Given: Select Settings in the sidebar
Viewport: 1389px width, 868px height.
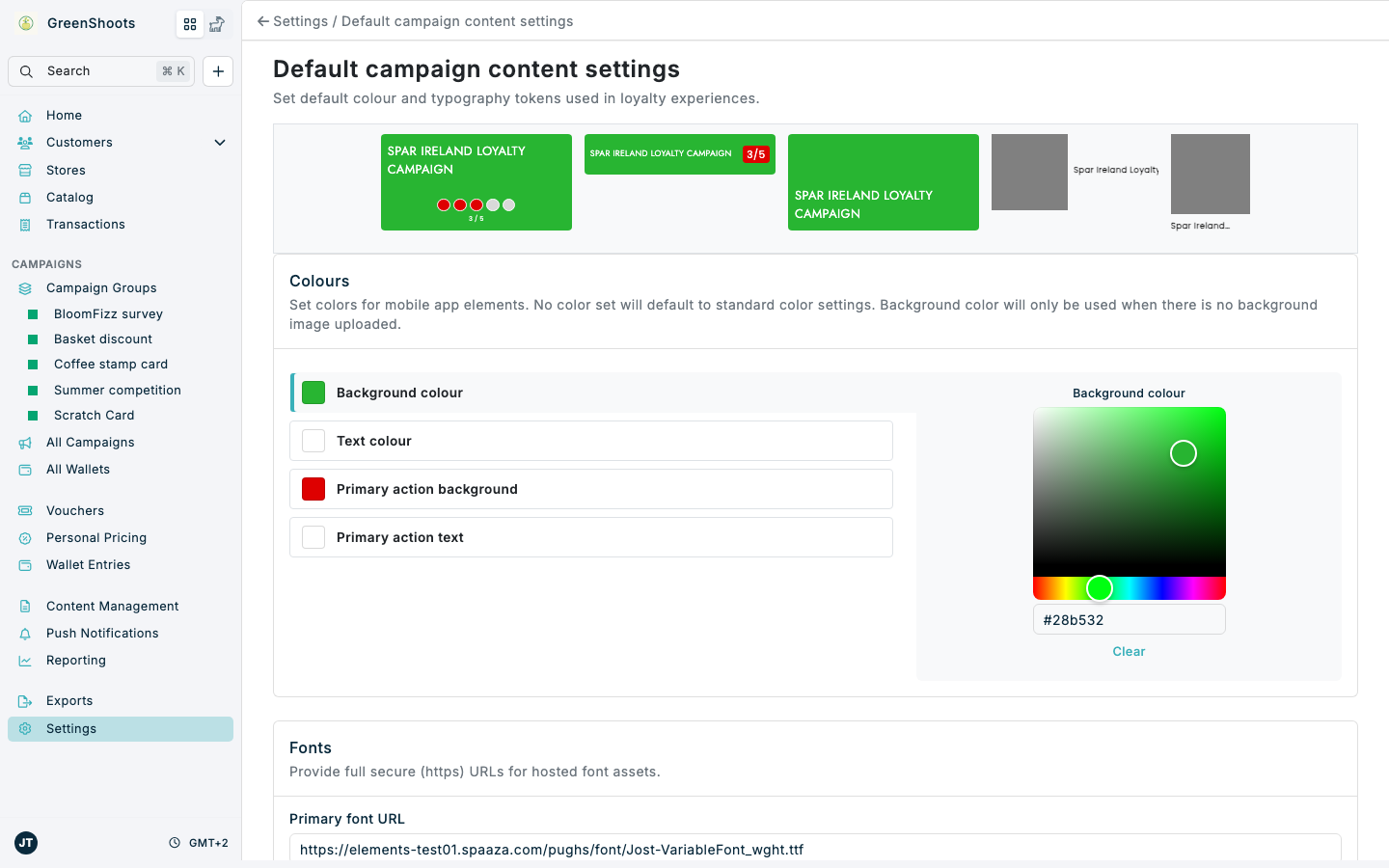Looking at the screenshot, I should pos(121,729).
